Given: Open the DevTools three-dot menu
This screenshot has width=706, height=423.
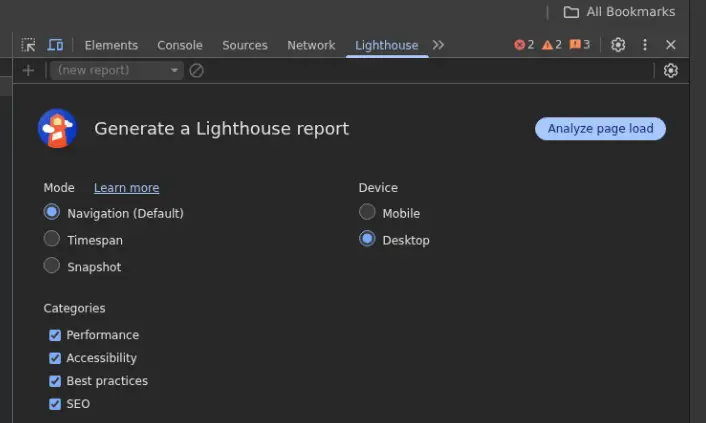Looking at the screenshot, I should (645, 45).
